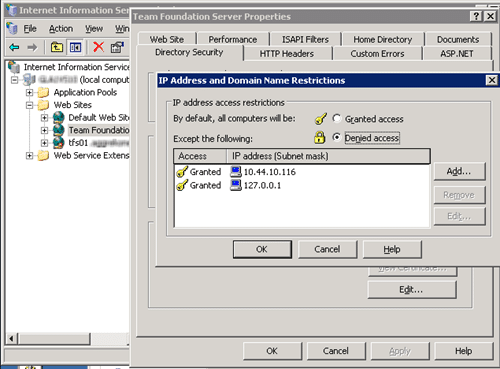Click the key icon of the 10.44.10.116 entry

[182, 172]
